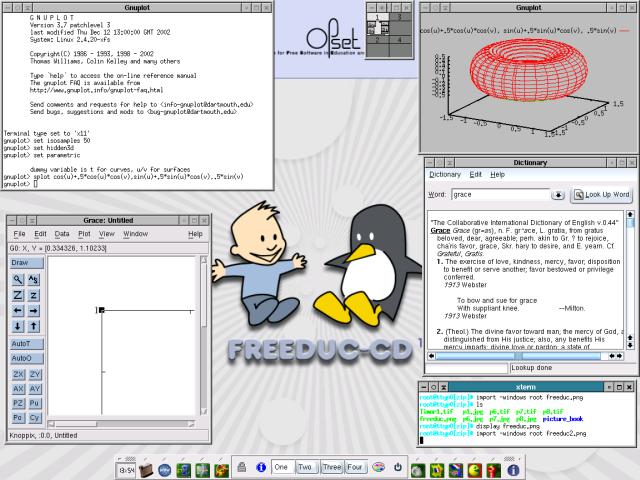Click the up arrow button in Grace
The image size is (640, 480).
pos(33,326)
